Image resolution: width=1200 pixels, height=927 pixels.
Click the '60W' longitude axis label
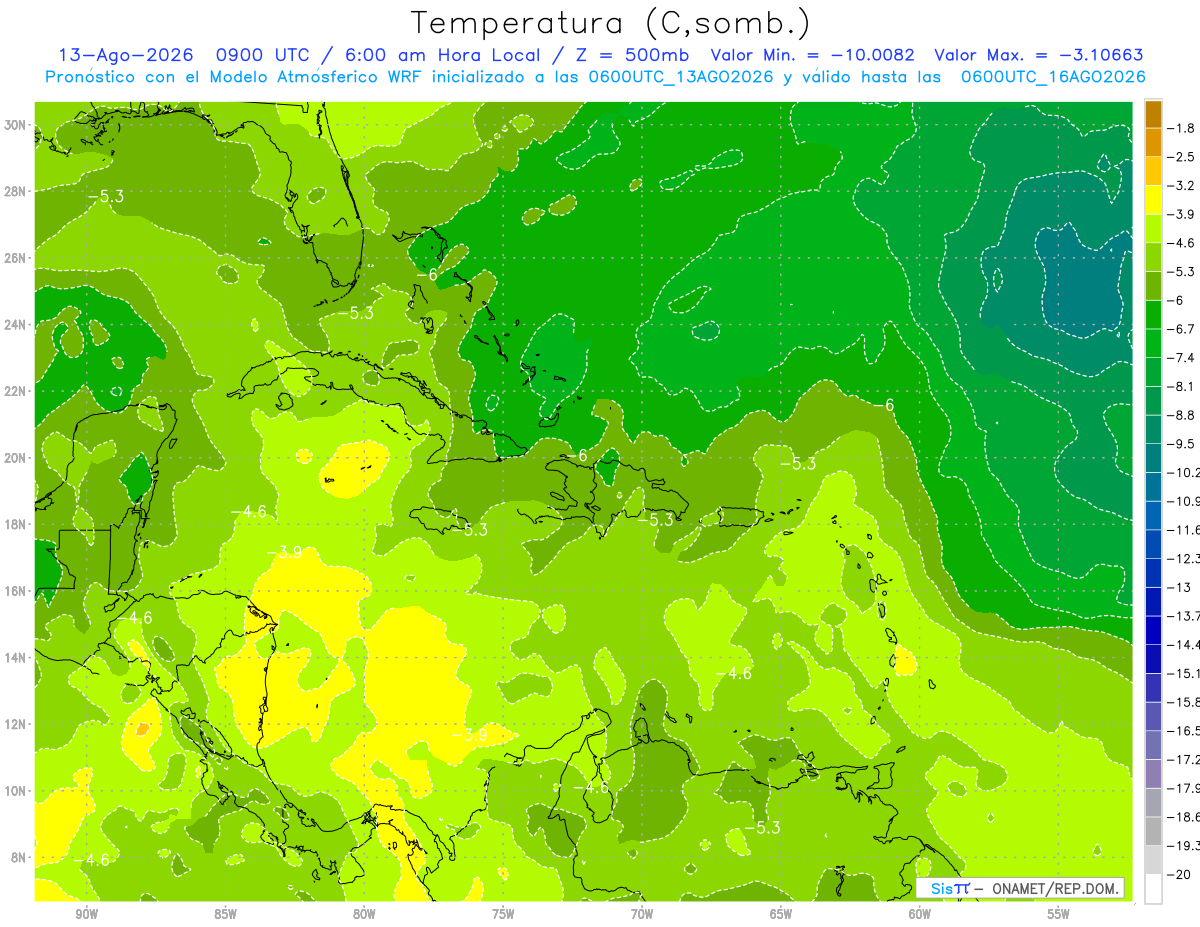[920, 915]
